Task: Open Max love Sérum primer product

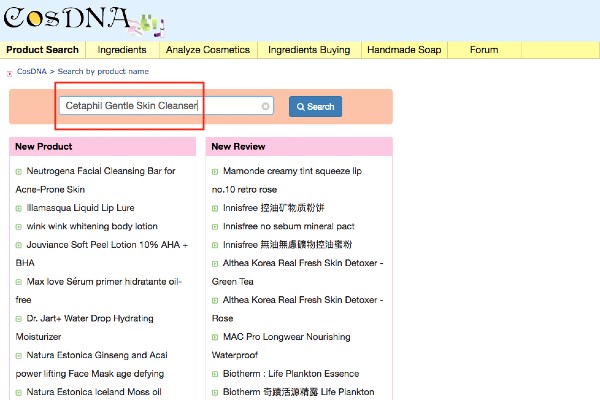Action: (x=99, y=291)
